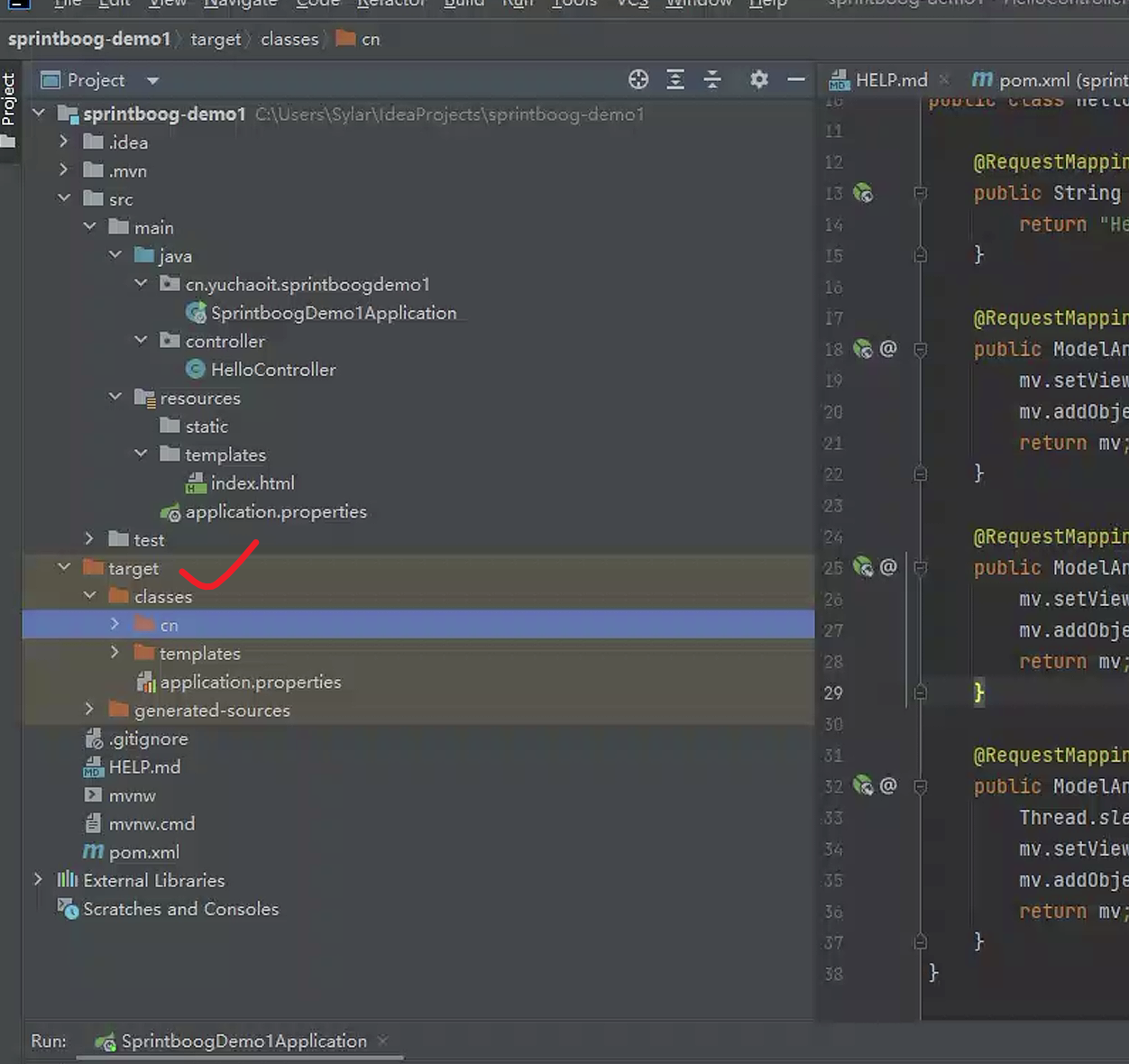Open the Project view dropdown arrow
This screenshot has width=1129, height=1064.
pos(153,80)
